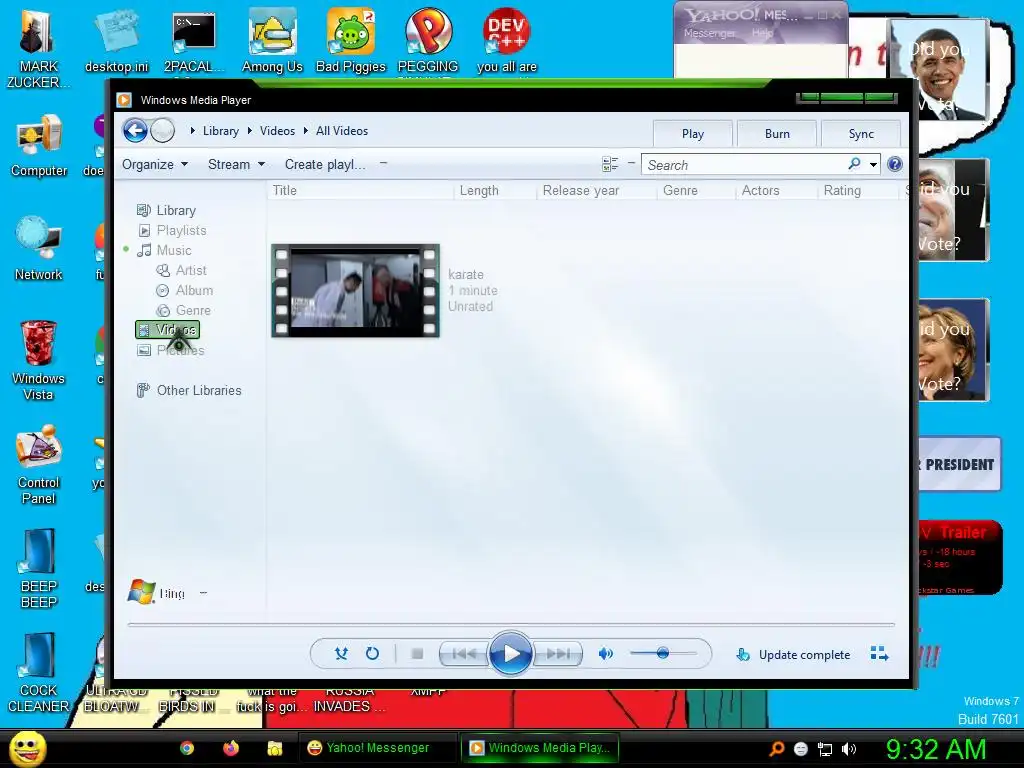Click the Previous track button
Image resolution: width=1024 pixels, height=768 pixels.
(464, 654)
